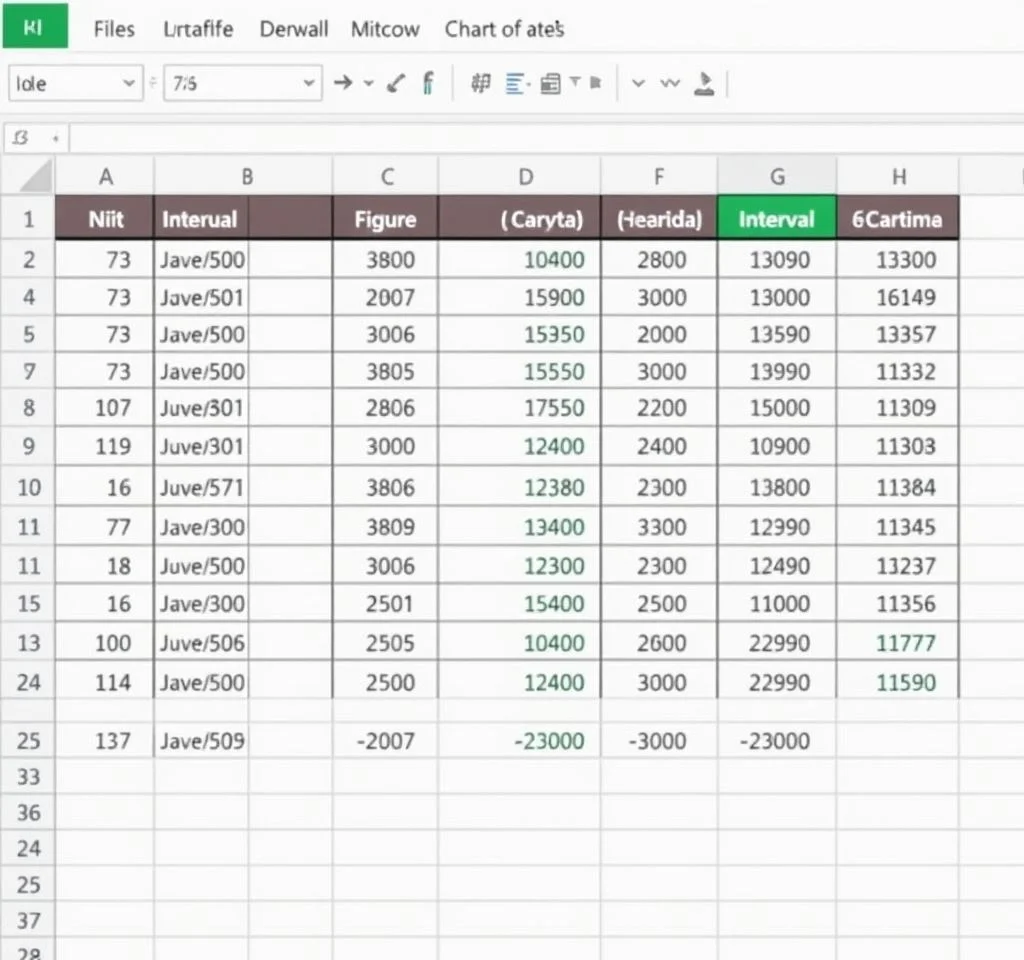The height and width of the screenshot is (960, 1024).
Task: Select column G header
Action: point(777,178)
